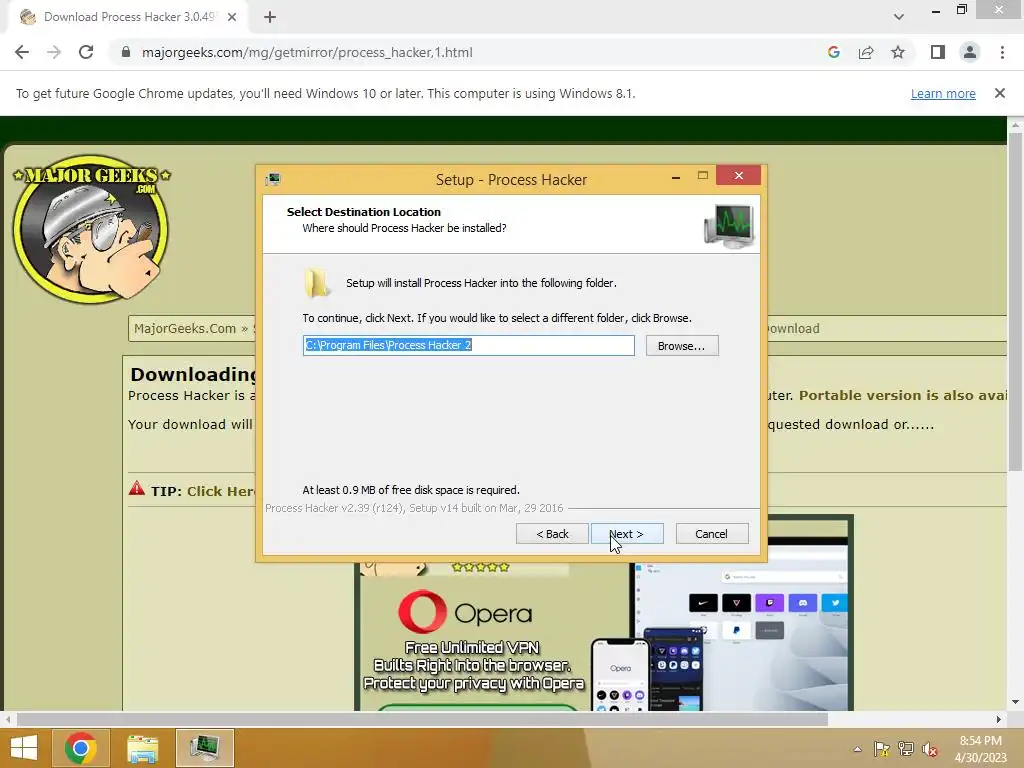Viewport: 1024px width, 768px height.
Task: Click the page vertical scrollbar thumb
Action: [x=1015, y=300]
